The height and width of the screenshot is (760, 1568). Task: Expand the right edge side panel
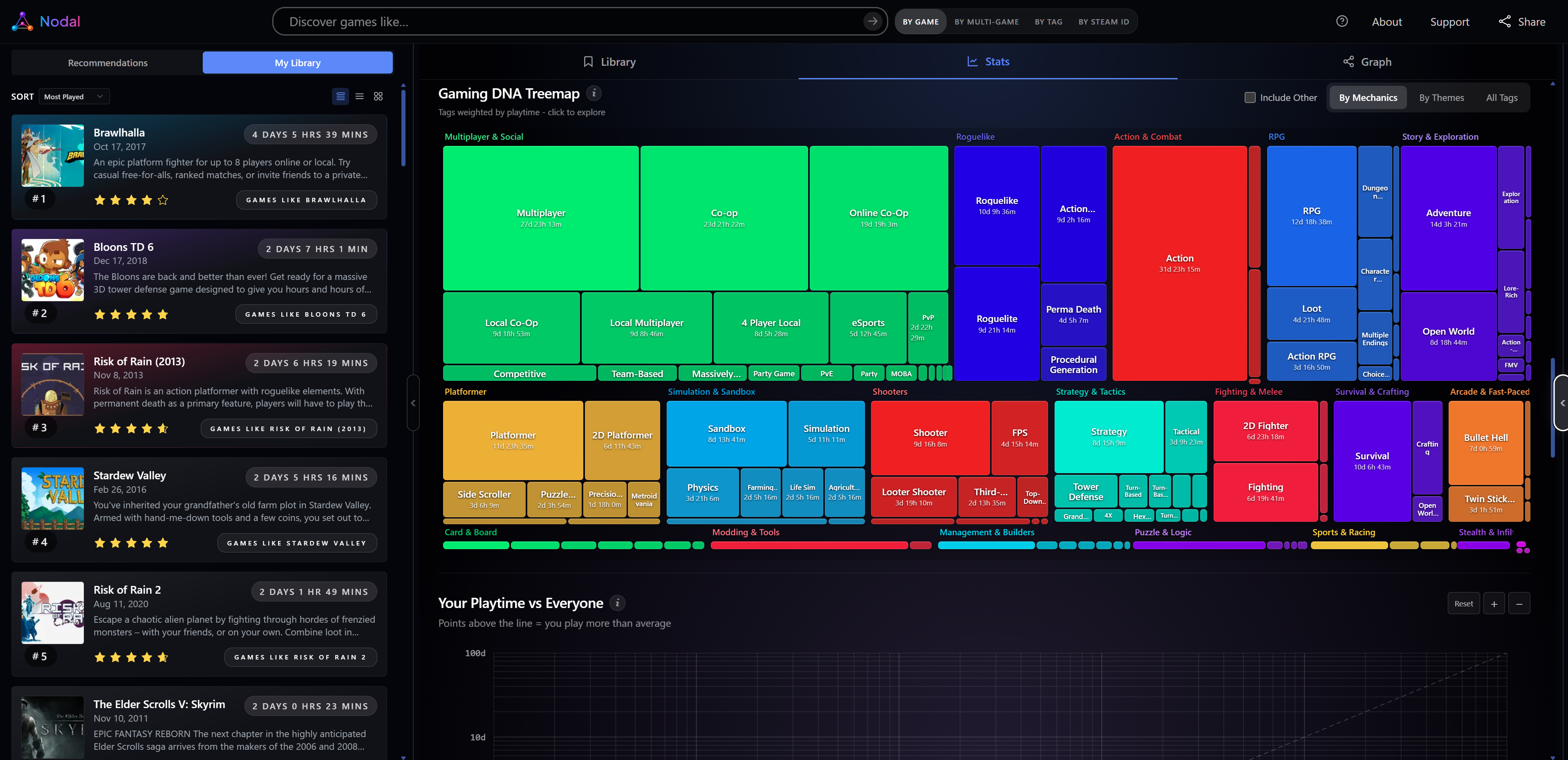[1562, 403]
